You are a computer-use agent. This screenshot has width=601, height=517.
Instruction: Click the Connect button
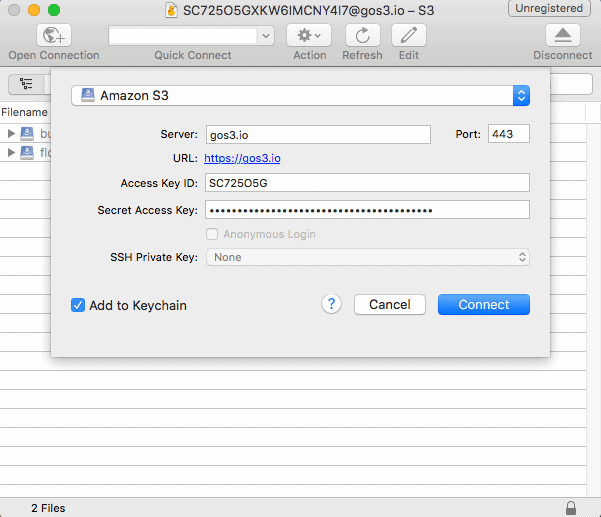[484, 305]
